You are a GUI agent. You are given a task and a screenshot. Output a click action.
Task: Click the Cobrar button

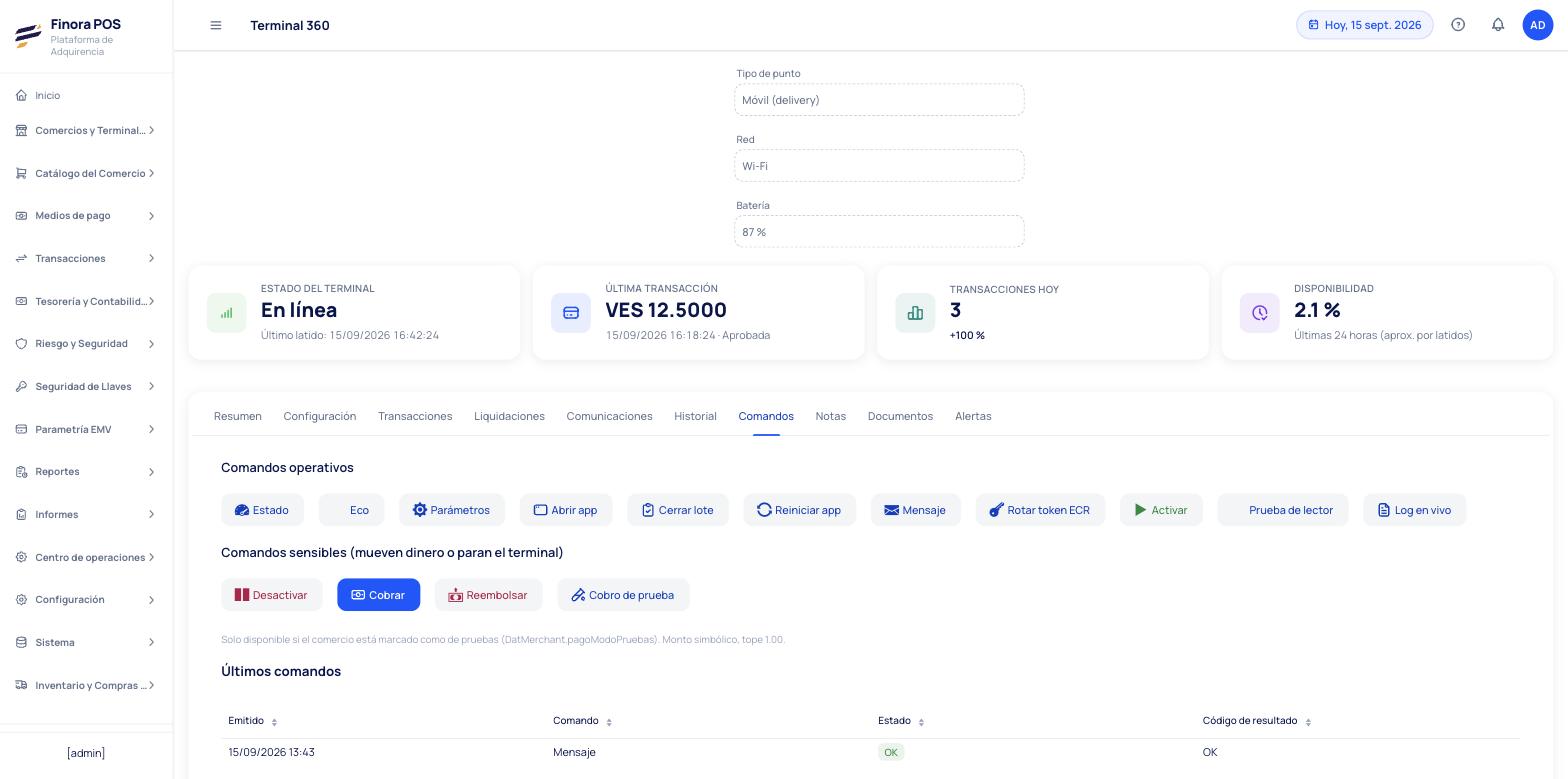click(378, 595)
